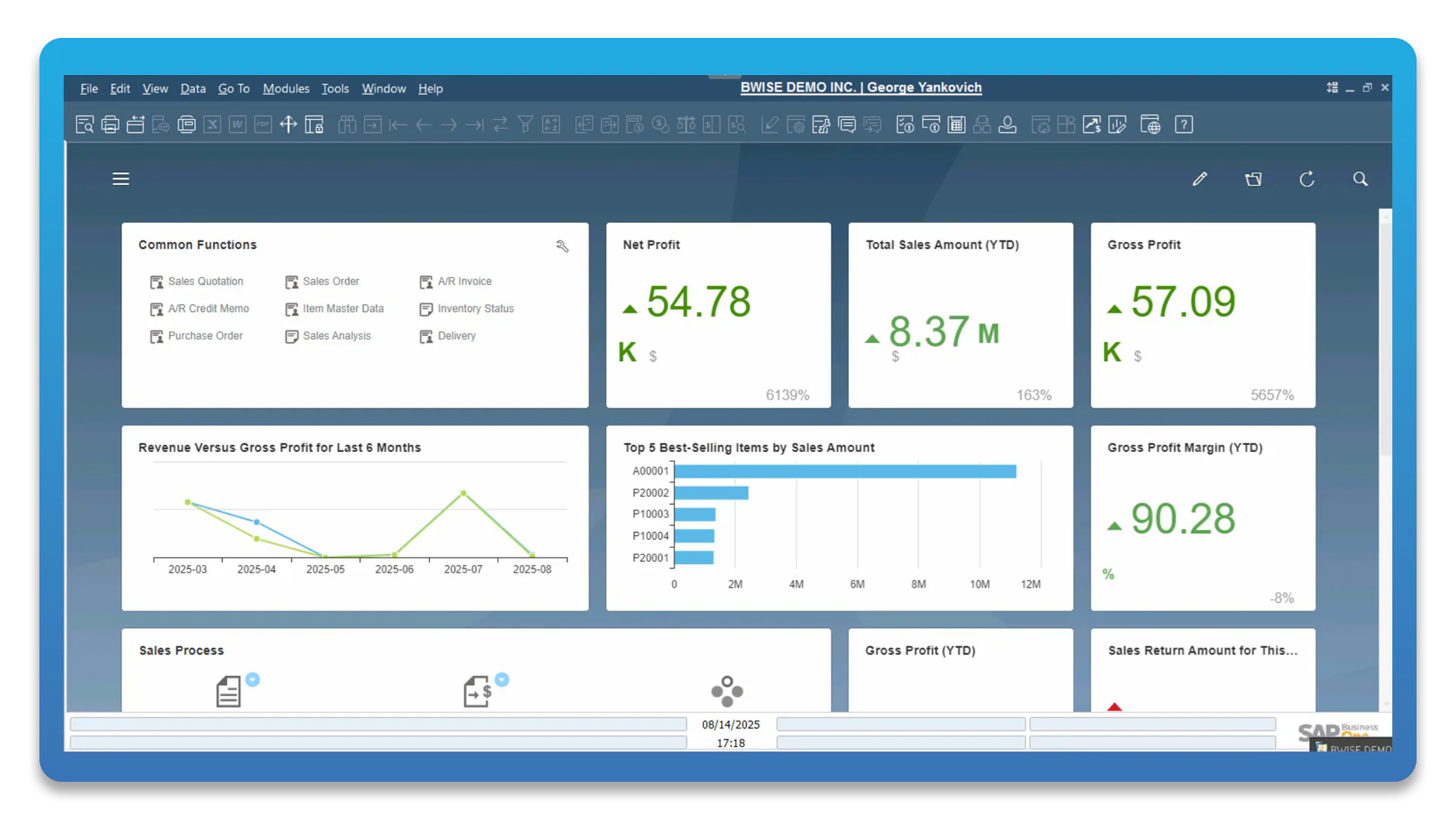Open the Calendar grid toolbar icon
Viewport: 1456px width, 819px height.
[957, 125]
